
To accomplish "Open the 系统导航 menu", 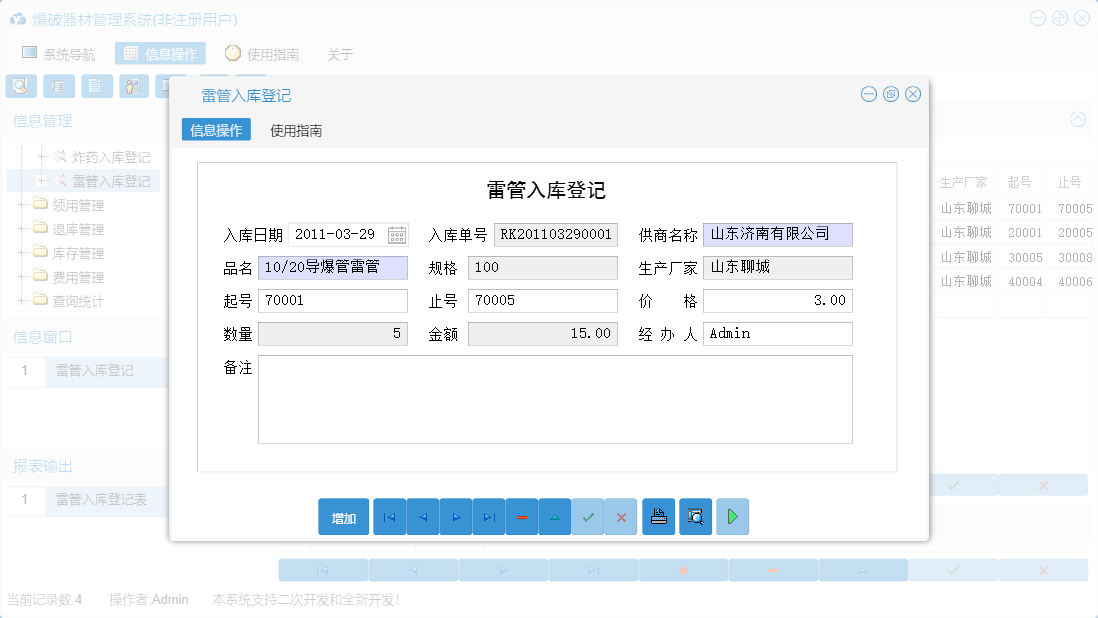I will coord(61,53).
